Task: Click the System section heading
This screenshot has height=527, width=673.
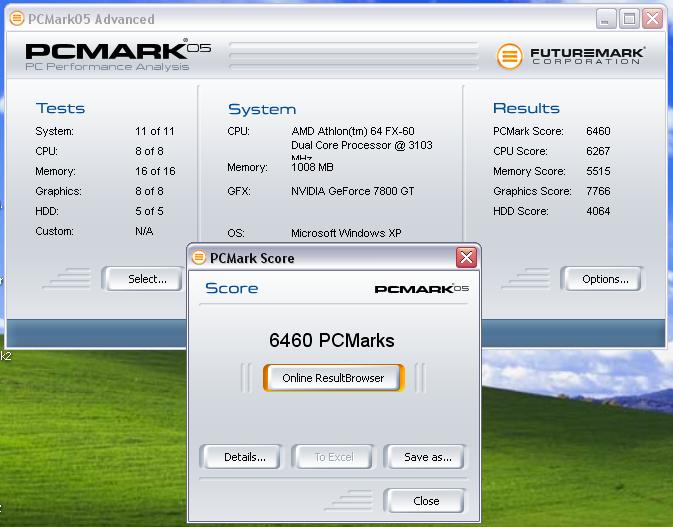Action: (262, 109)
